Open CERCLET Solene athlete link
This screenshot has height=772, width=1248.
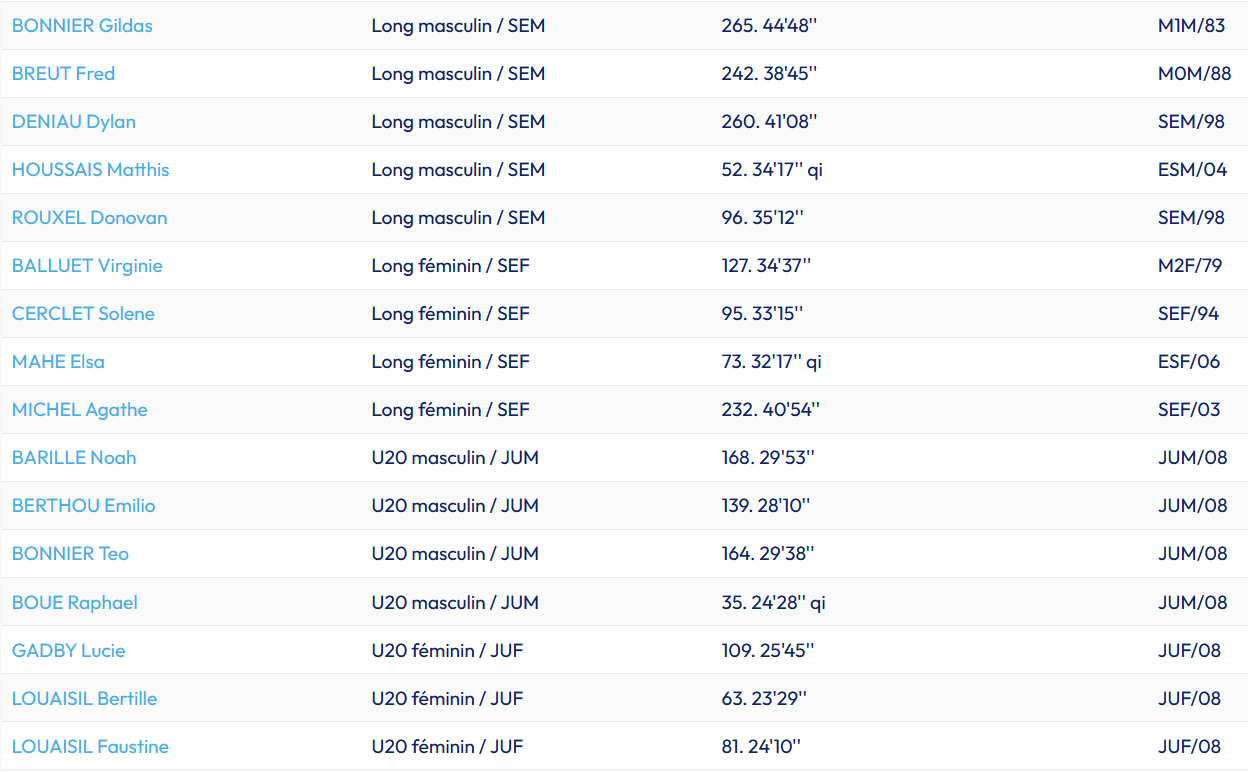83,314
